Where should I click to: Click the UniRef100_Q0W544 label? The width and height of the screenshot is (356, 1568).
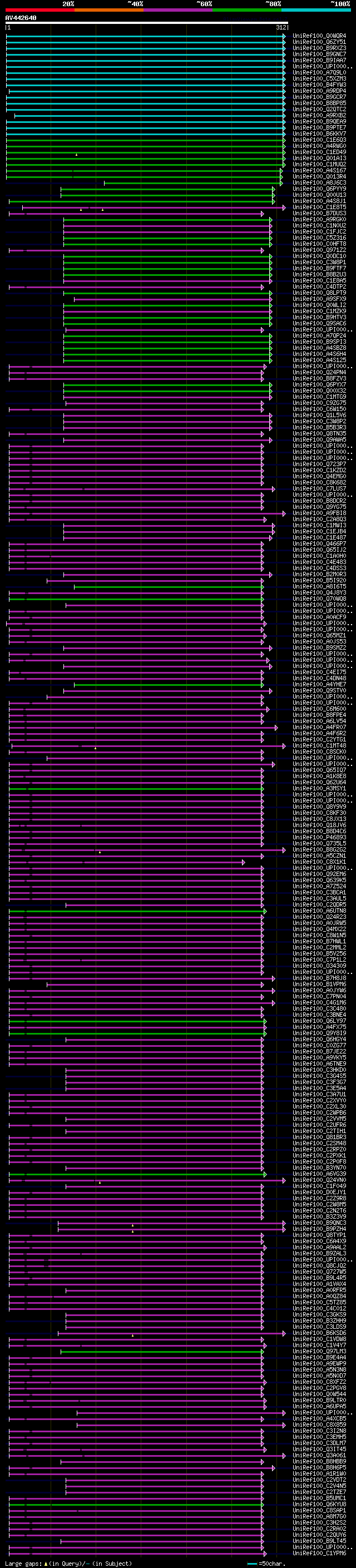(x=319, y=1394)
